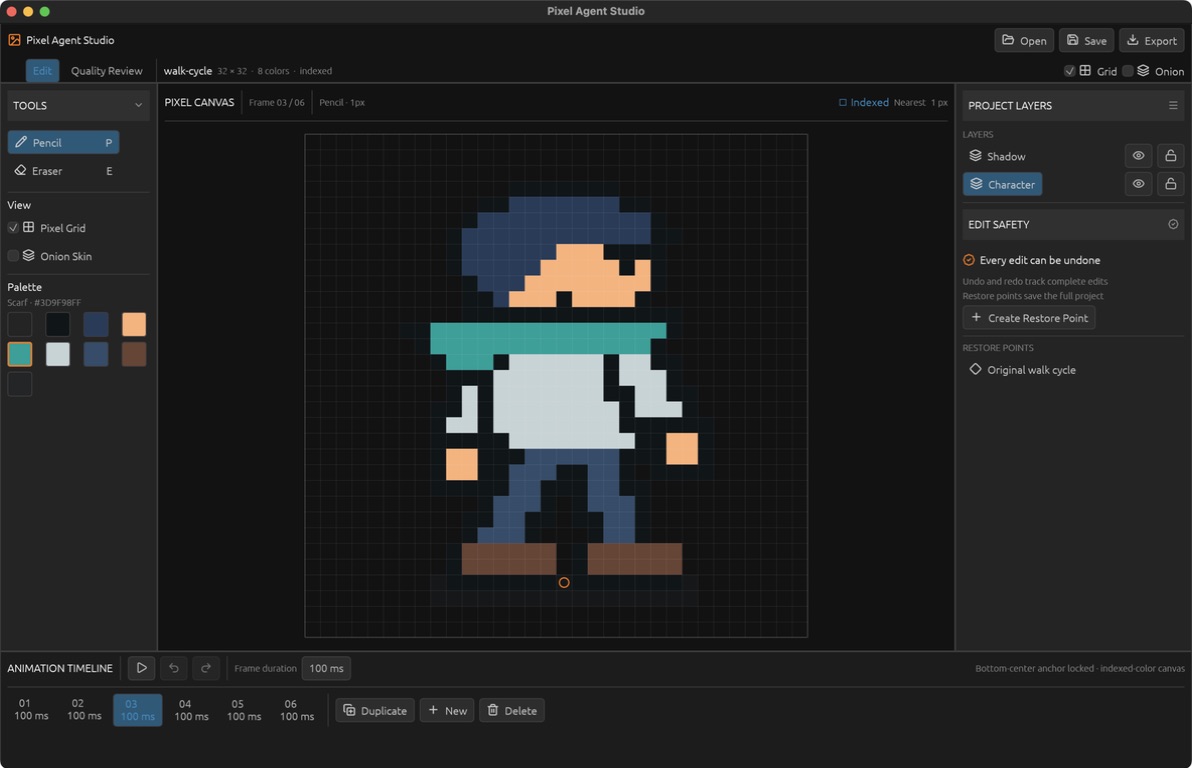Click the walk-cycle file name
The height and width of the screenshot is (768, 1192).
point(188,71)
